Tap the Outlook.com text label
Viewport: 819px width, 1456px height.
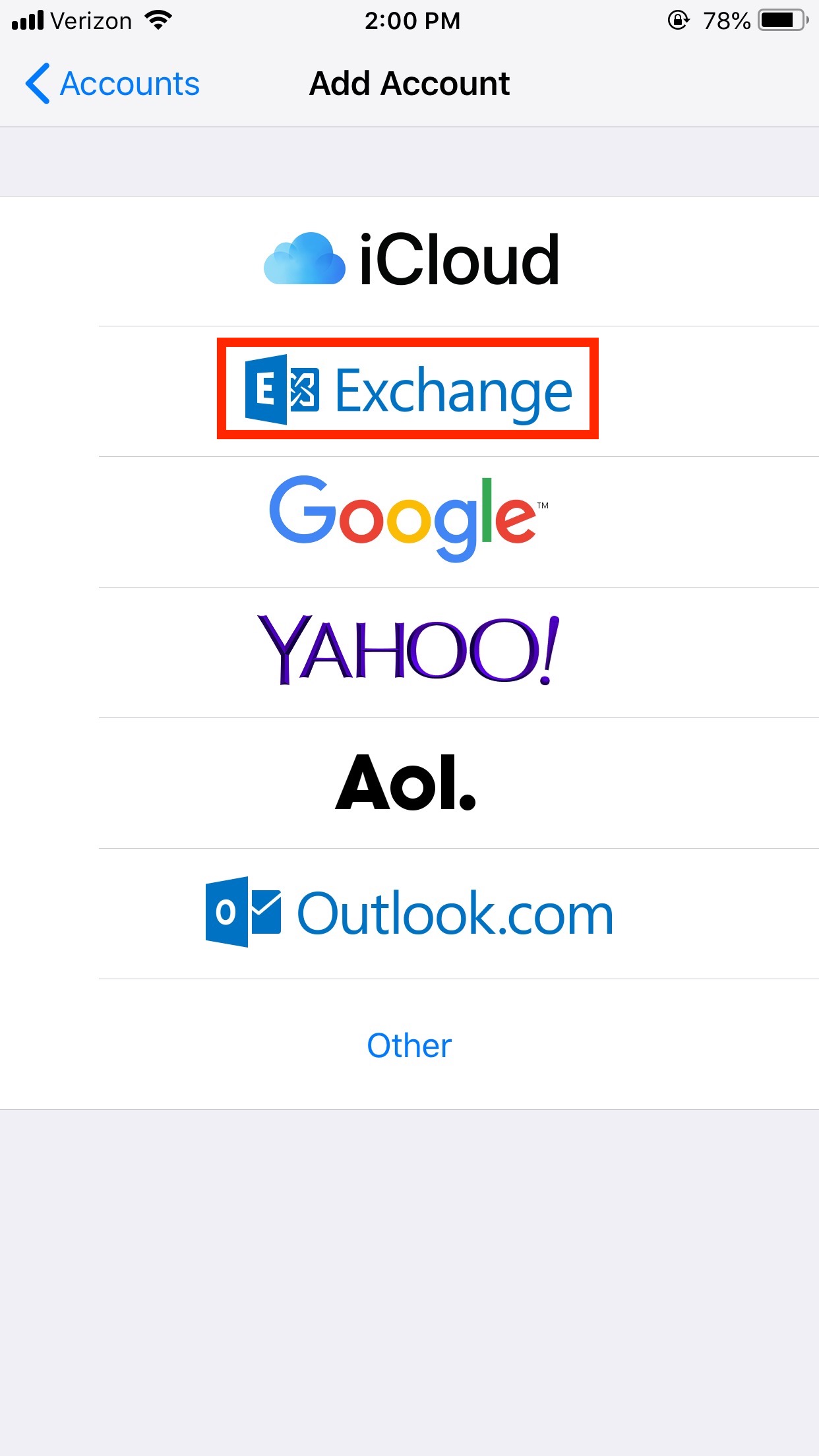(x=456, y=914)
